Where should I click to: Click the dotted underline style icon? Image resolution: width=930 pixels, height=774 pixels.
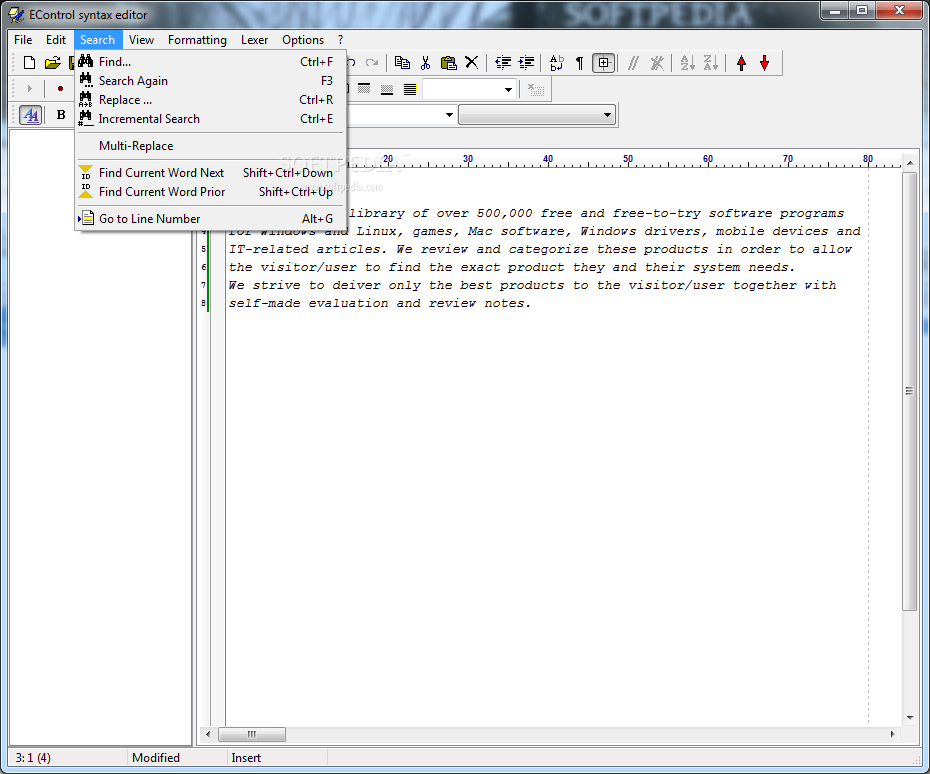coord(387,89)
